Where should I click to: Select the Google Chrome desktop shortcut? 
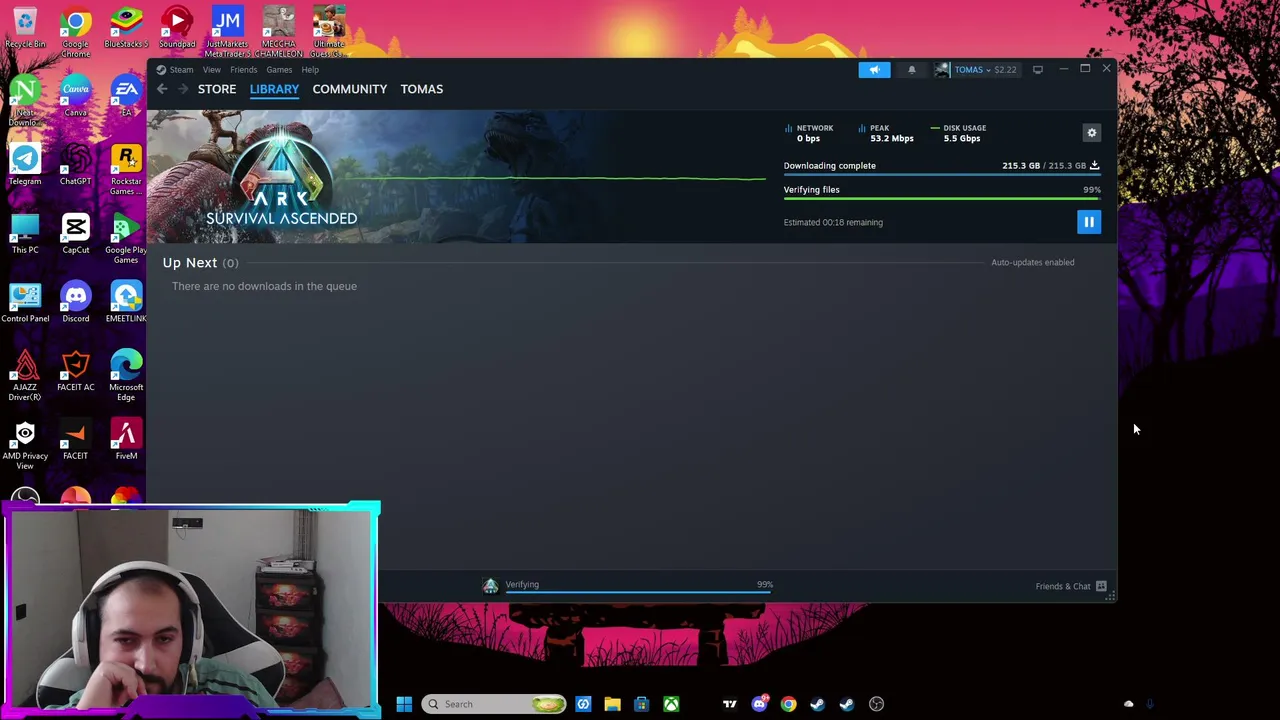[75, 32]
